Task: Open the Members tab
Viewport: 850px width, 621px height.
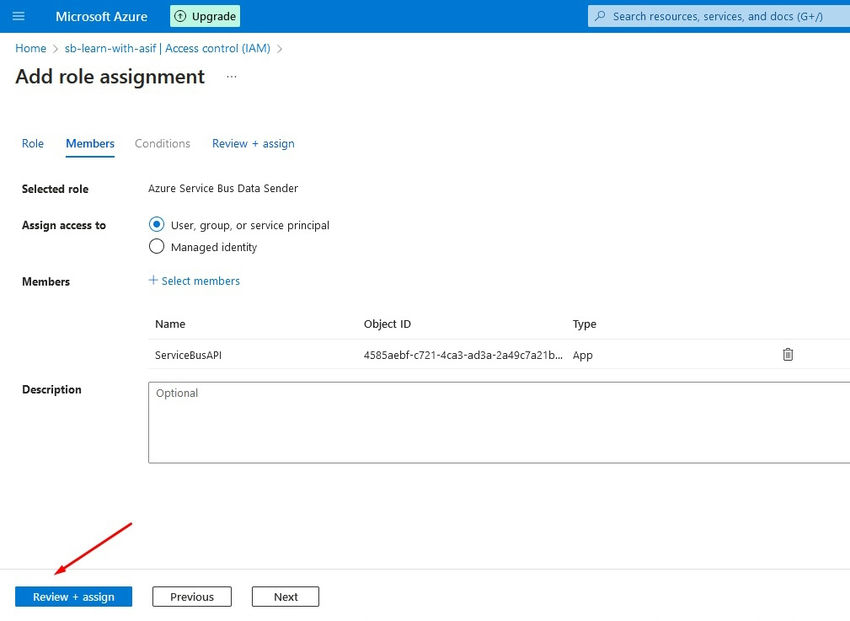Action: [x=90, y=144]
